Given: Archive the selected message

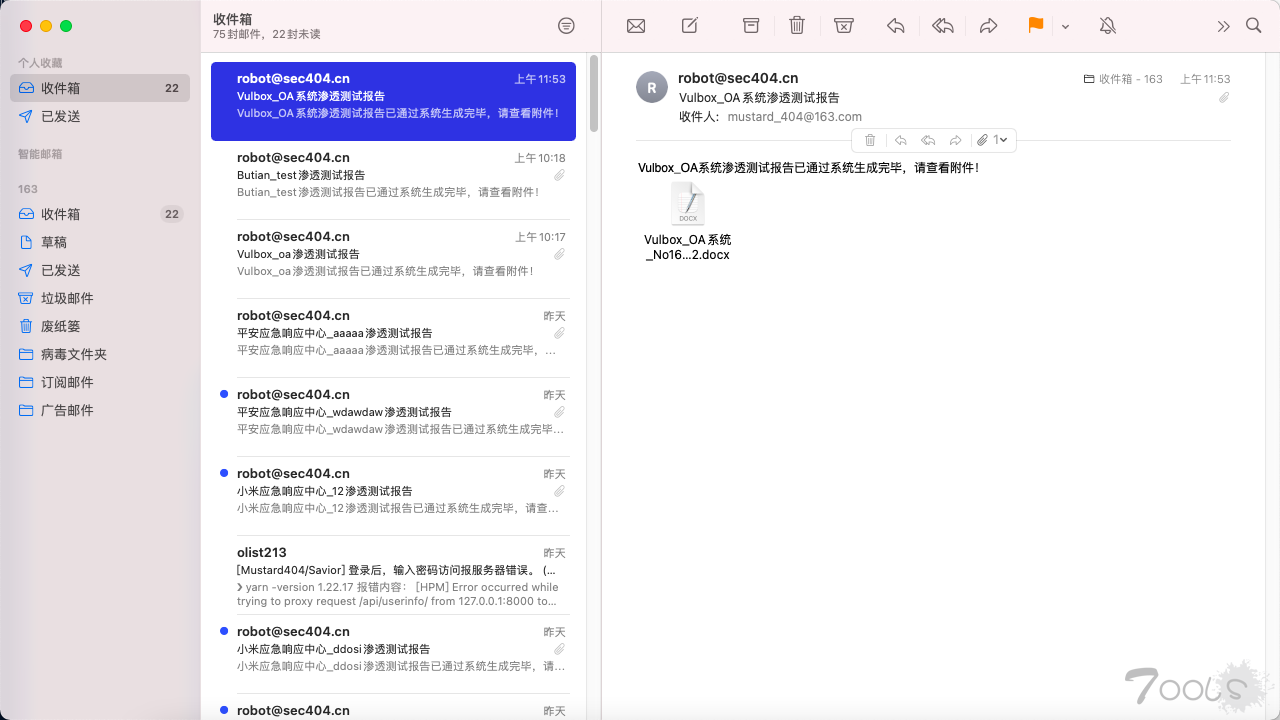Looking at the screenshot, I should click(751, 26).
